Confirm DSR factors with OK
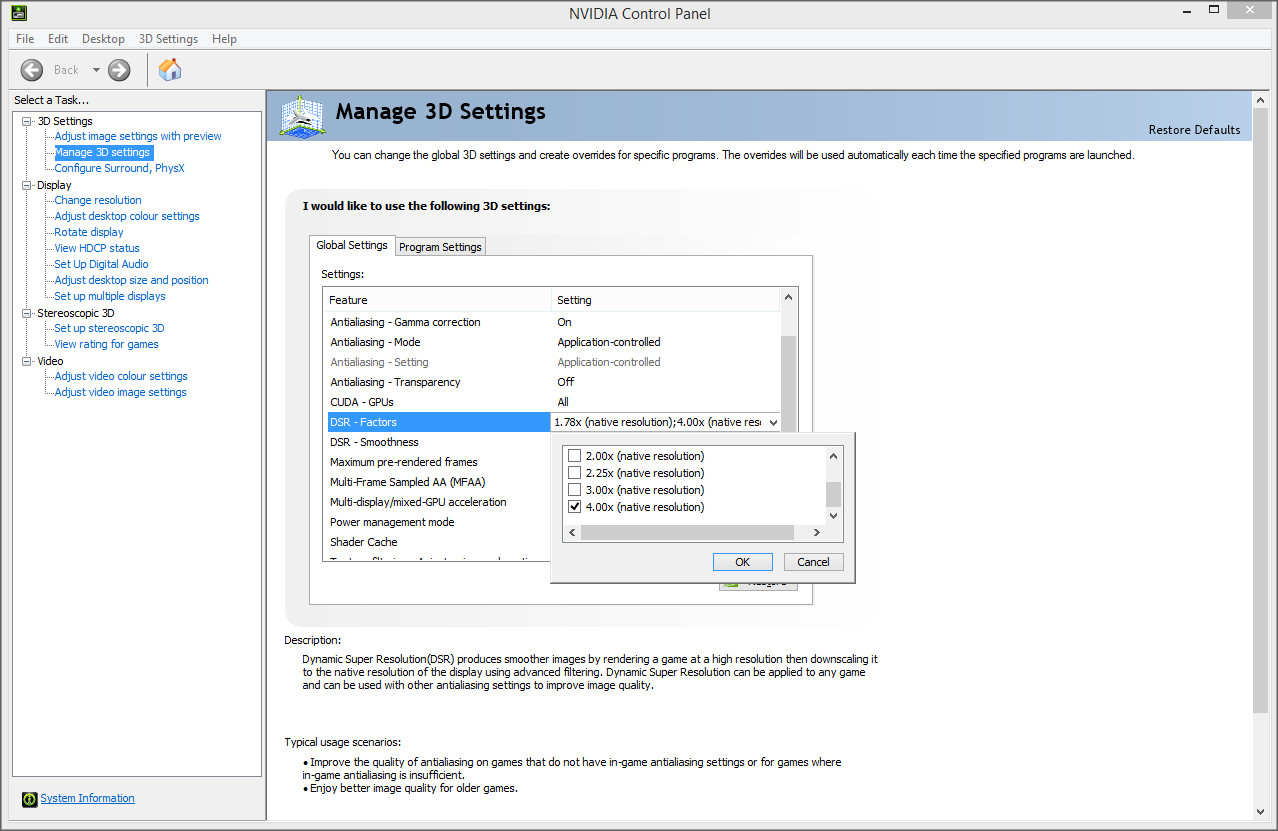Image resolution: width=1278 pixels, height=831 pixels. (x=742, y=562)
